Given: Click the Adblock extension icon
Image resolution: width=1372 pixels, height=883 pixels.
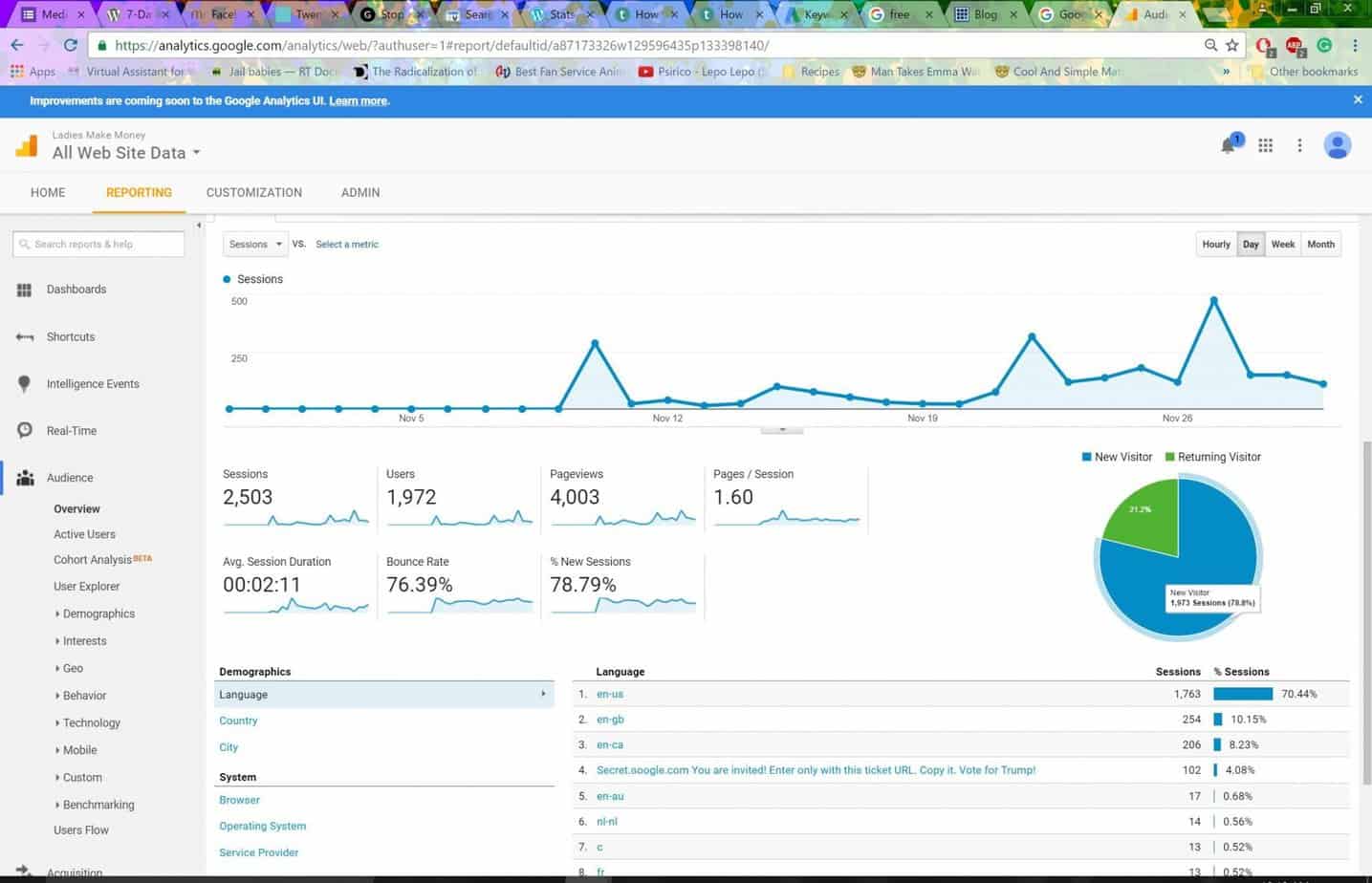Looking at the screenshot, I should coord(1294,46).
